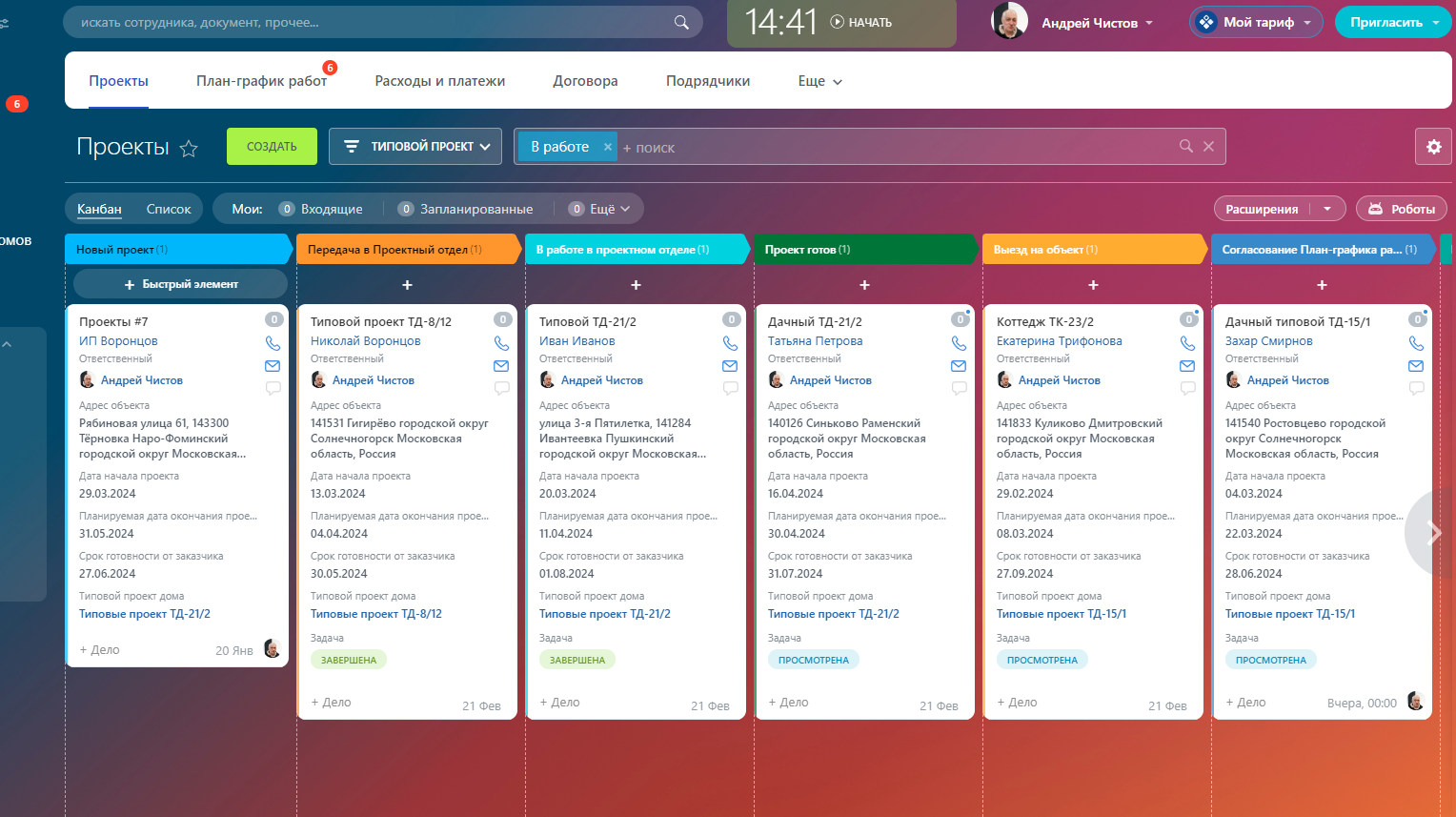Open the Еще menu in top tabs
Image resolution: width=1456 pixels, height=817 pixels.
click(x=819, y=81)
